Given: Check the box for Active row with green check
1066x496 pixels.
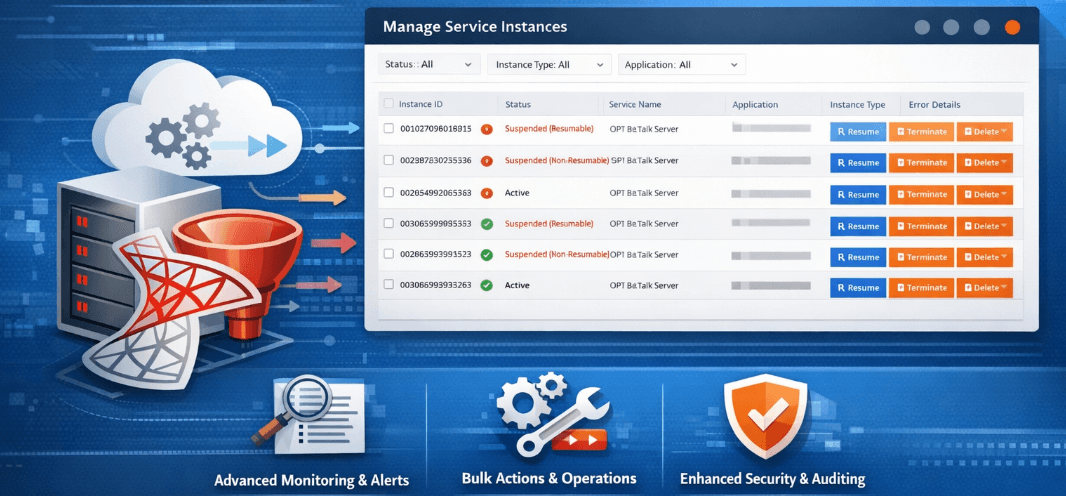Looking at the screenshot, I should (x=389, y=285).
